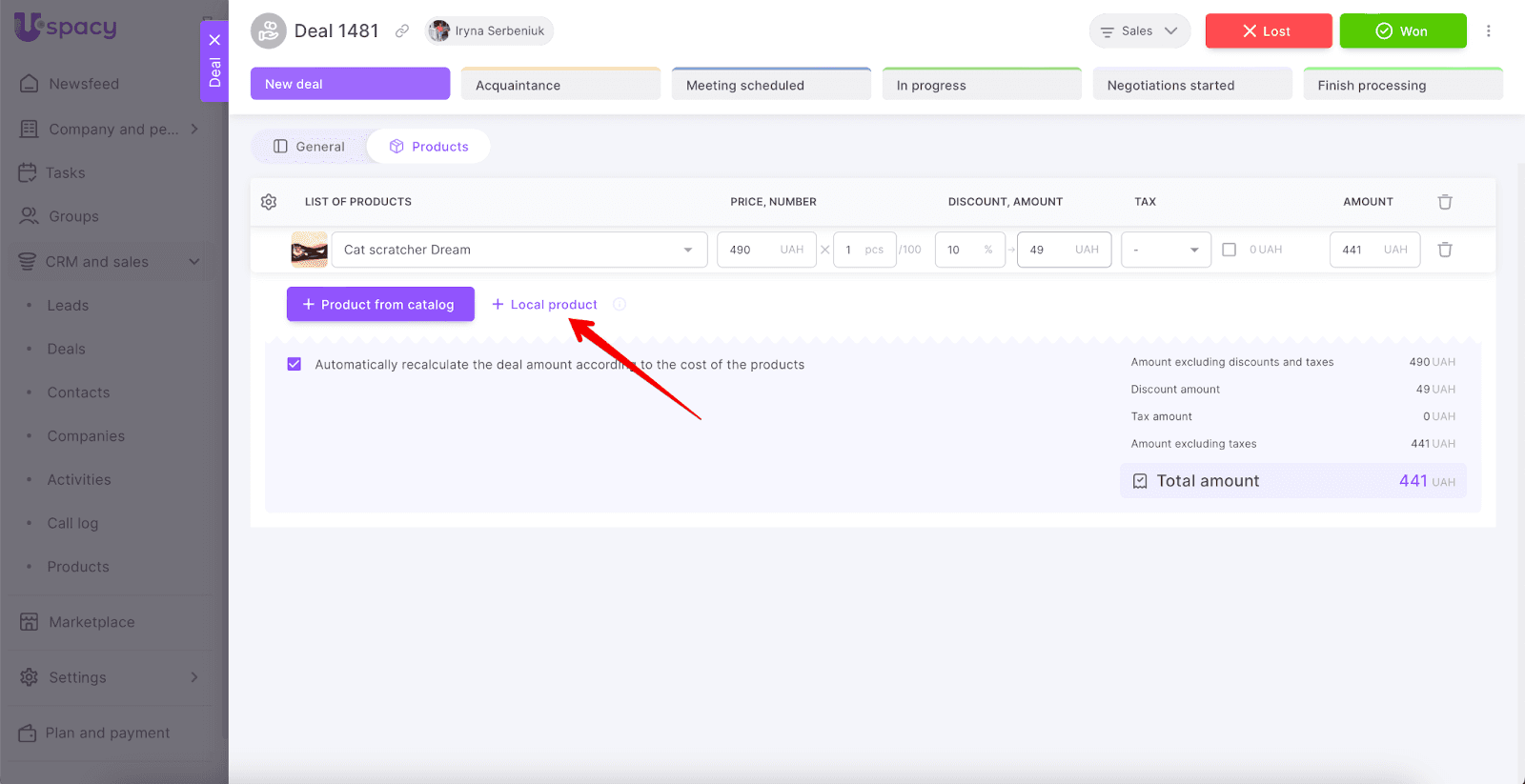Select the Negotiations started stage
The height and width of the screenshot is (784, 1525).
pos(1191,85)
